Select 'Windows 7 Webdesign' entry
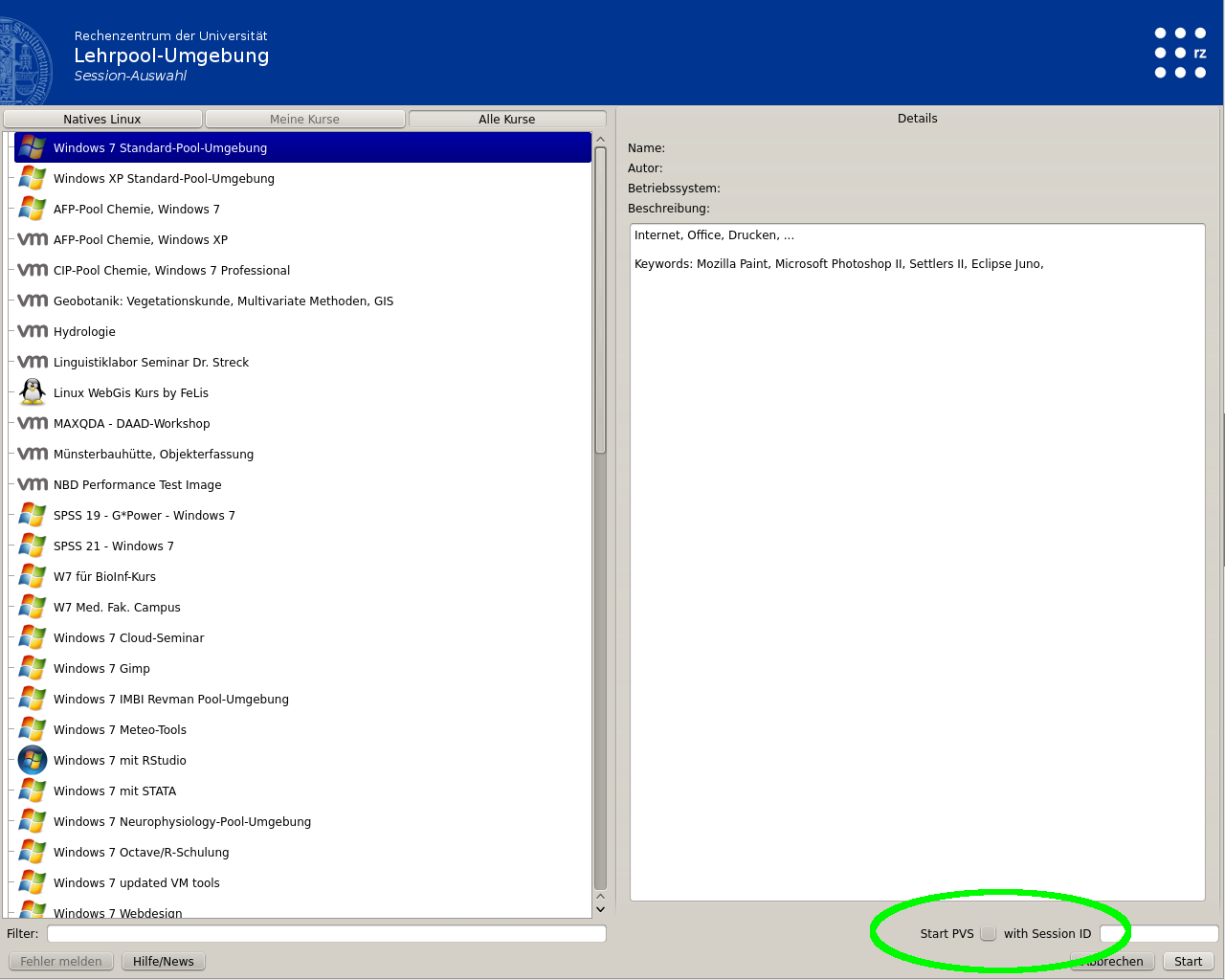This screenshot has height=980, width=1225. pos(304,910)
